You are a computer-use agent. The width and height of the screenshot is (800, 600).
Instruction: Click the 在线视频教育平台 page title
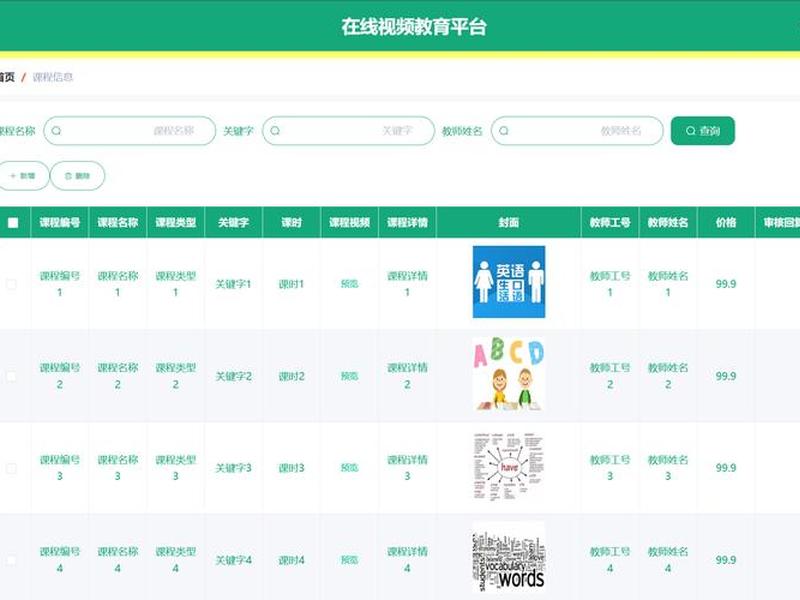[x=414, y=27]
